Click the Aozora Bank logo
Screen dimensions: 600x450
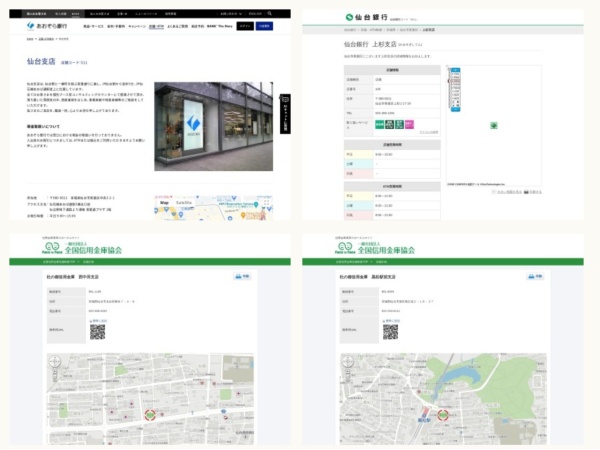pos(46,26)
